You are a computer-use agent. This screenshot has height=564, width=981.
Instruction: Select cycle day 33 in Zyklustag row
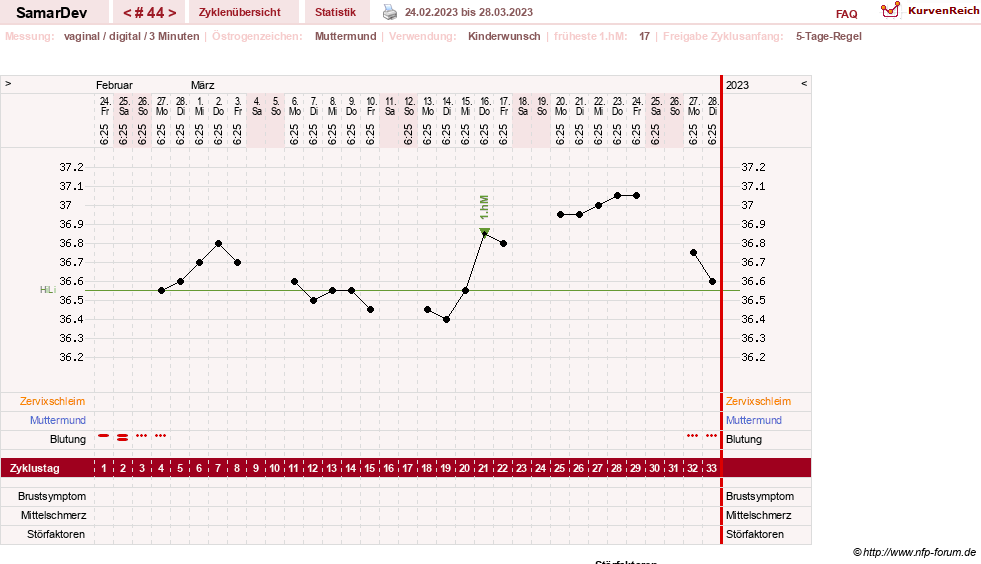711,468
